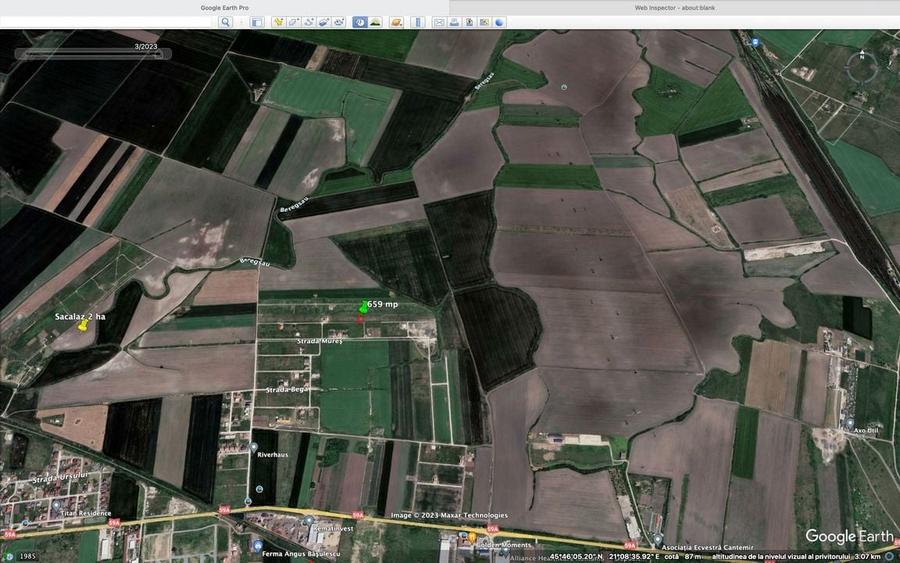Click the Print icon in toolbar
This screenshot has height=563, width=900.
coord(454,22)
